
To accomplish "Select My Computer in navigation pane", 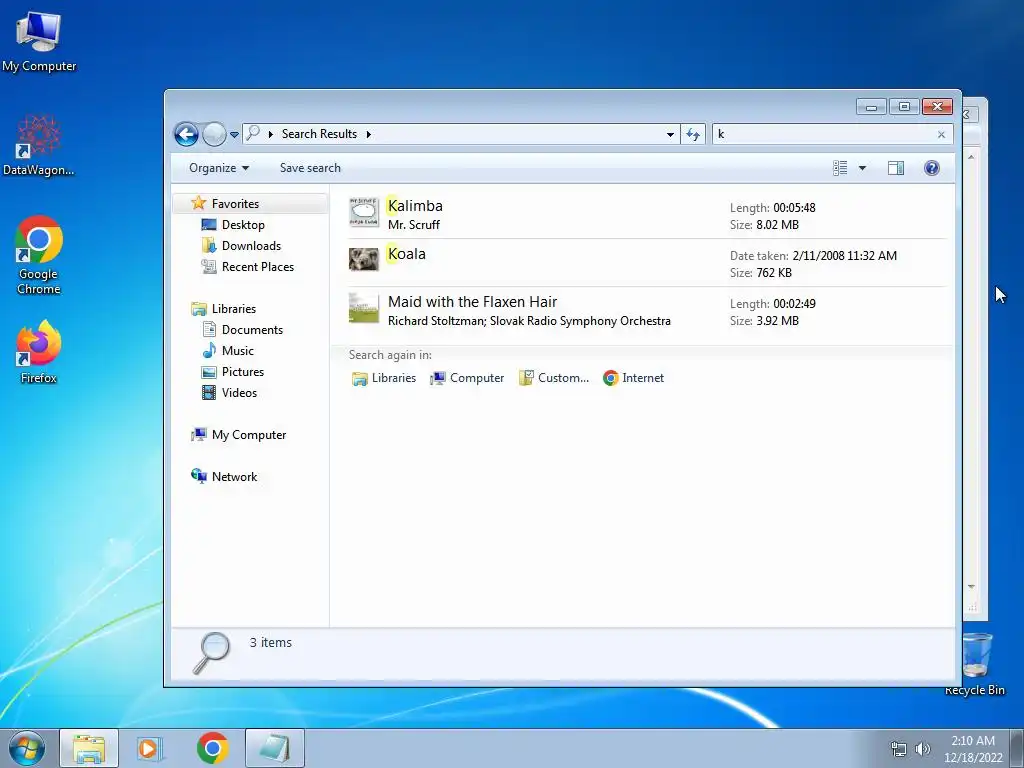I will (248, 435).
